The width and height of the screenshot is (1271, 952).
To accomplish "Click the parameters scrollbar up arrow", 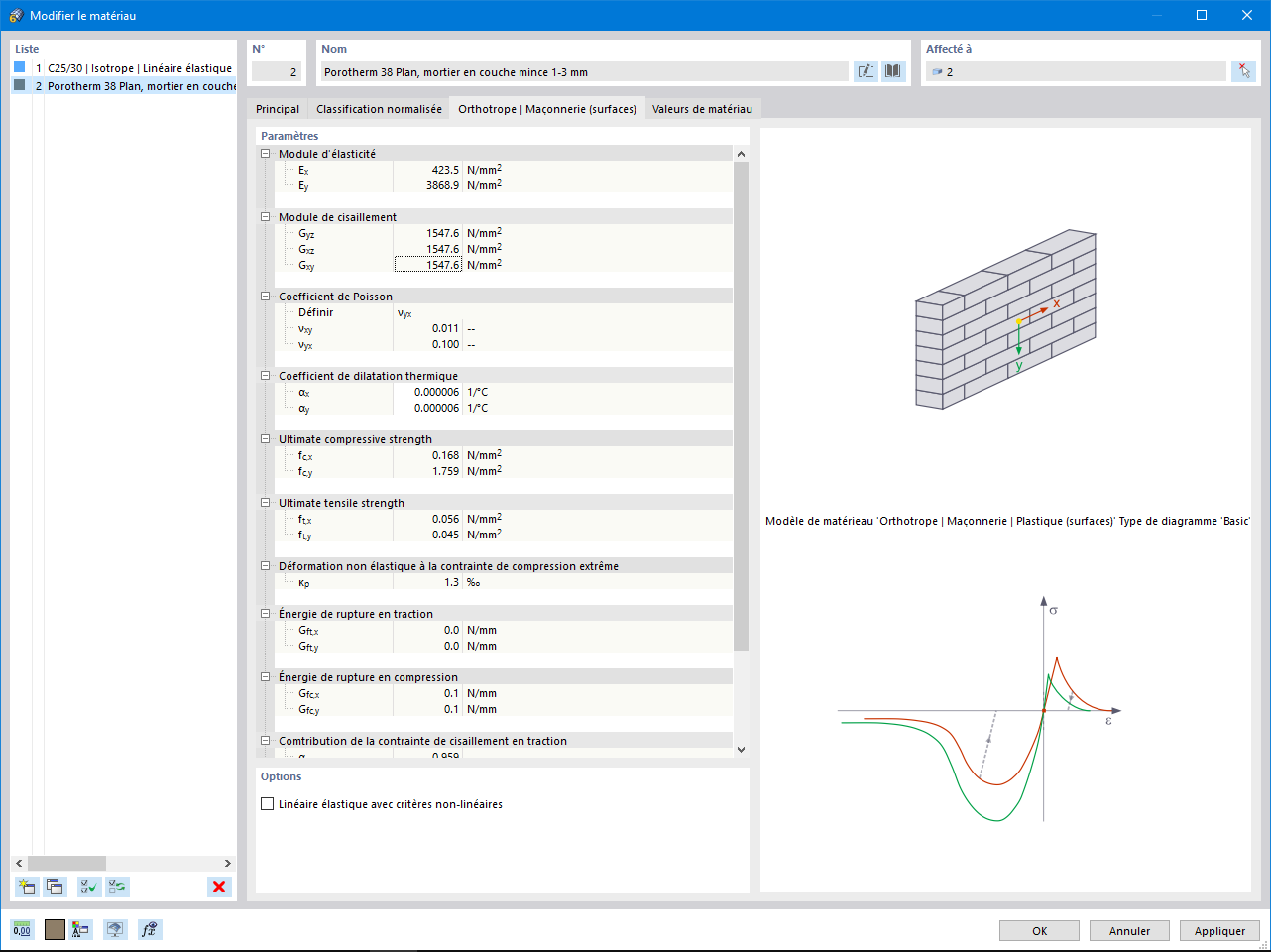I will (x=741, y=154).
